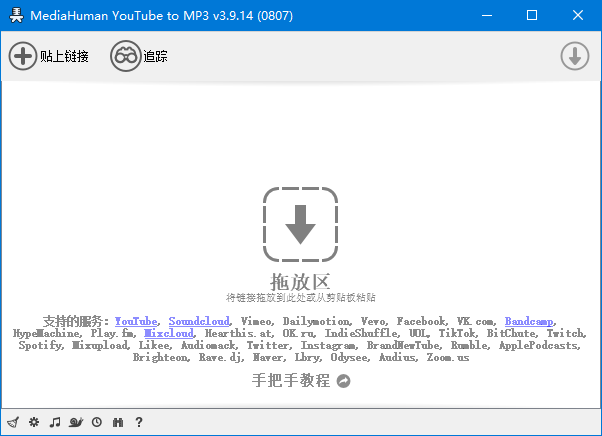Click the 拖放区 heading text
Screen dimensions: 602x436
pos(300,282)
